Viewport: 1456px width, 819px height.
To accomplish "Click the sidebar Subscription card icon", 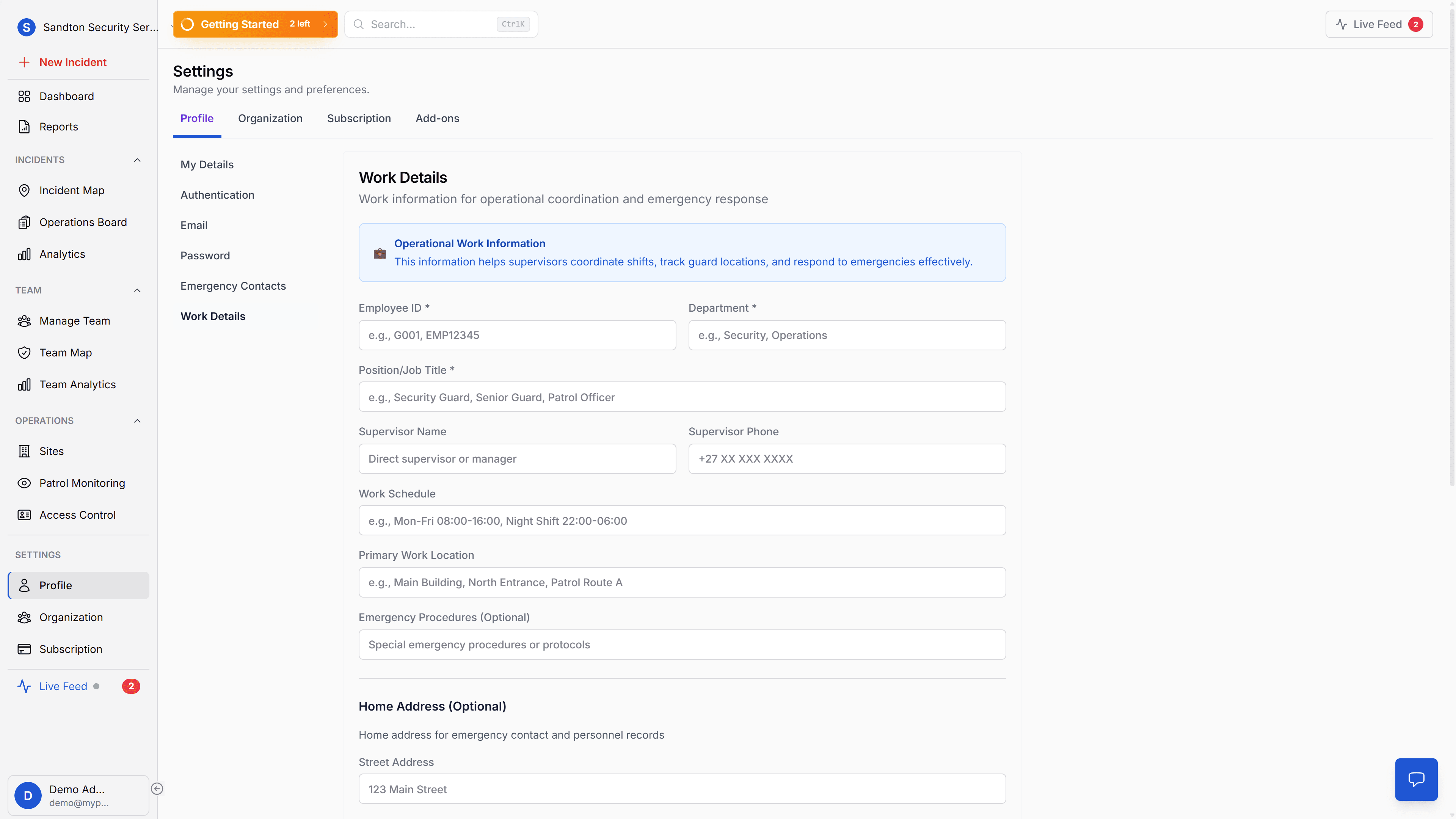I will pyautogui.click(x=24, y=650).
